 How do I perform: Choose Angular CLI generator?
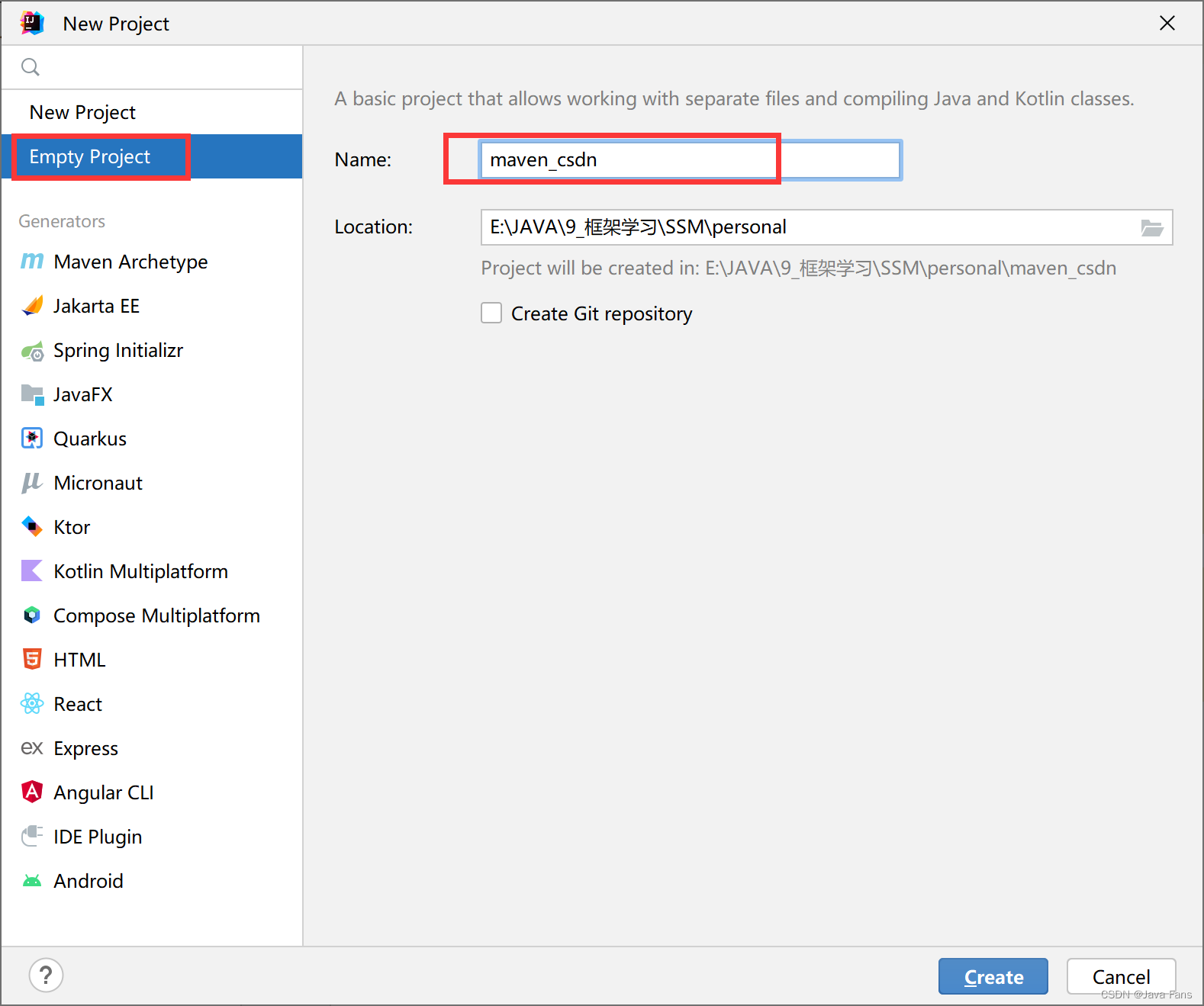pyautogui.click(x=152, y=792)
